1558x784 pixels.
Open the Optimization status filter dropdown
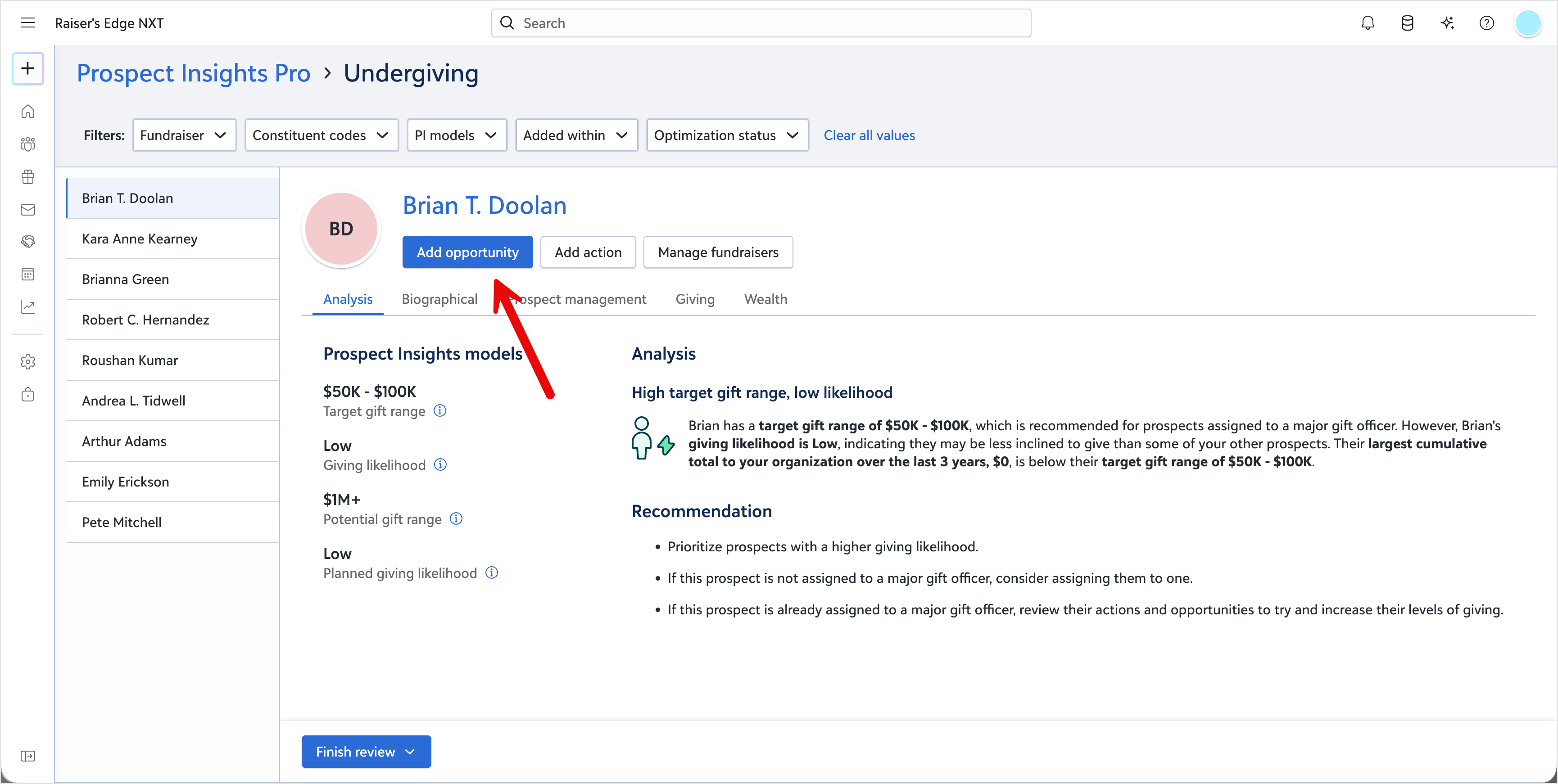[x=727, y=135]
